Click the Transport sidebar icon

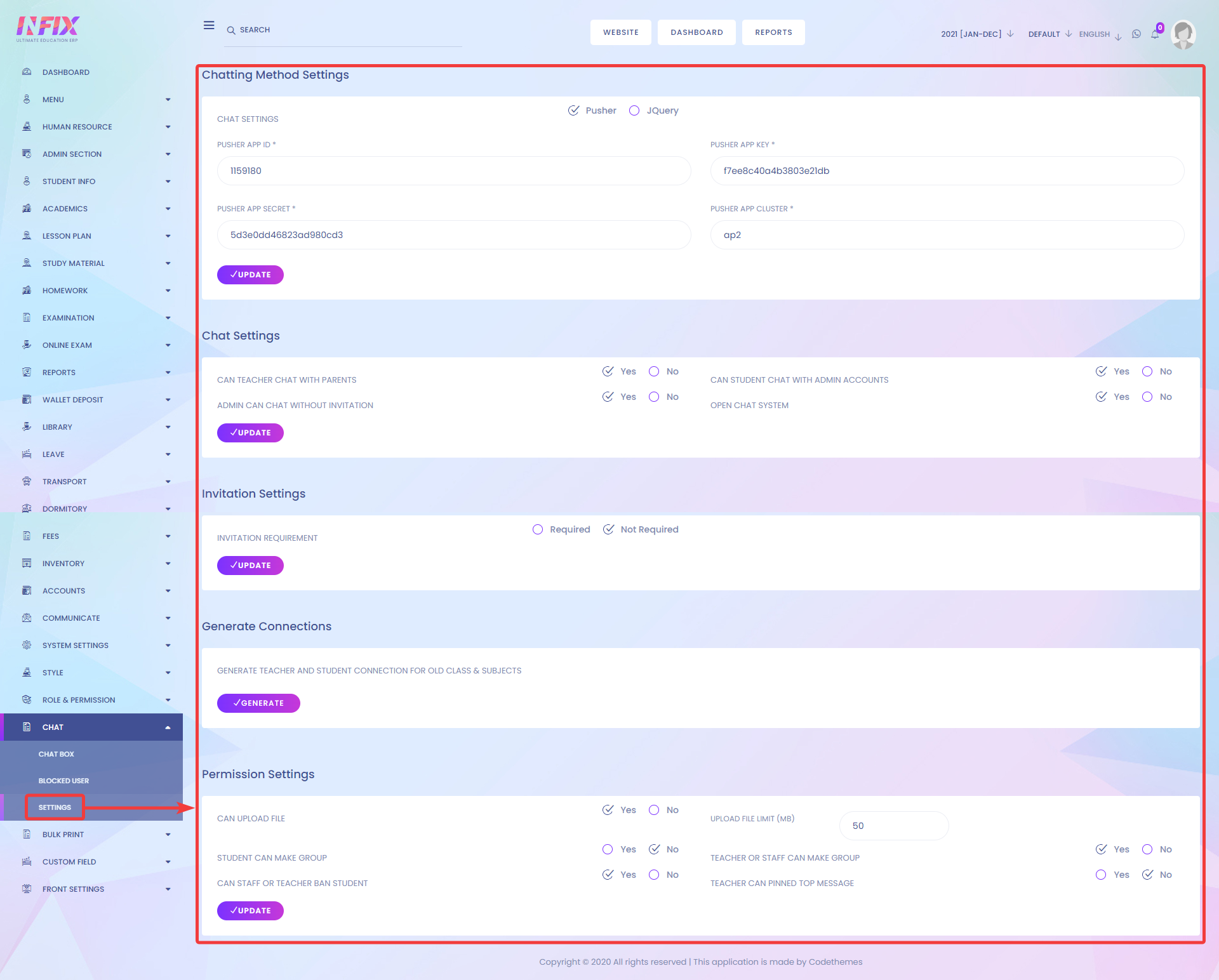coord(27,481)
